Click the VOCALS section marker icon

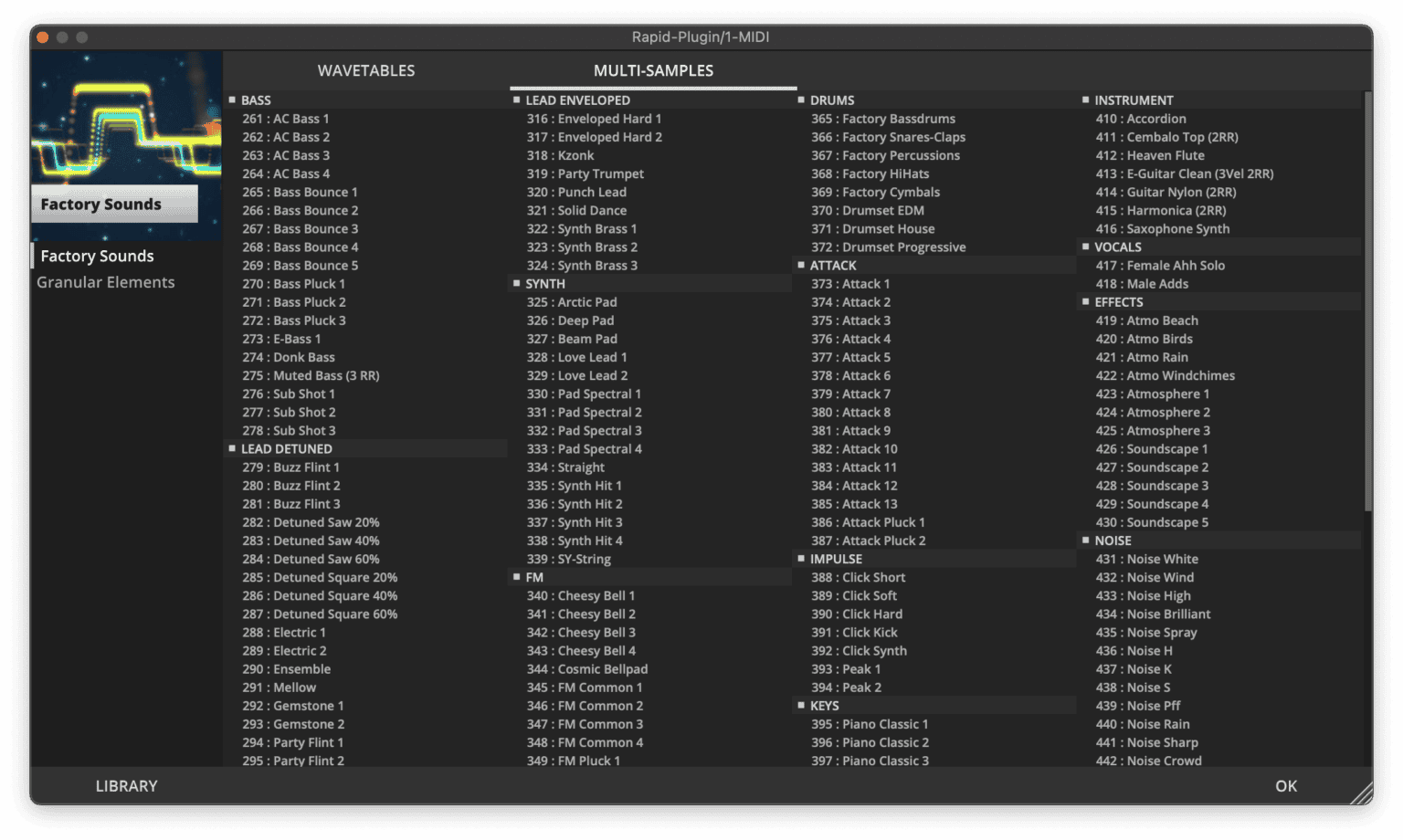[1088, 247]
